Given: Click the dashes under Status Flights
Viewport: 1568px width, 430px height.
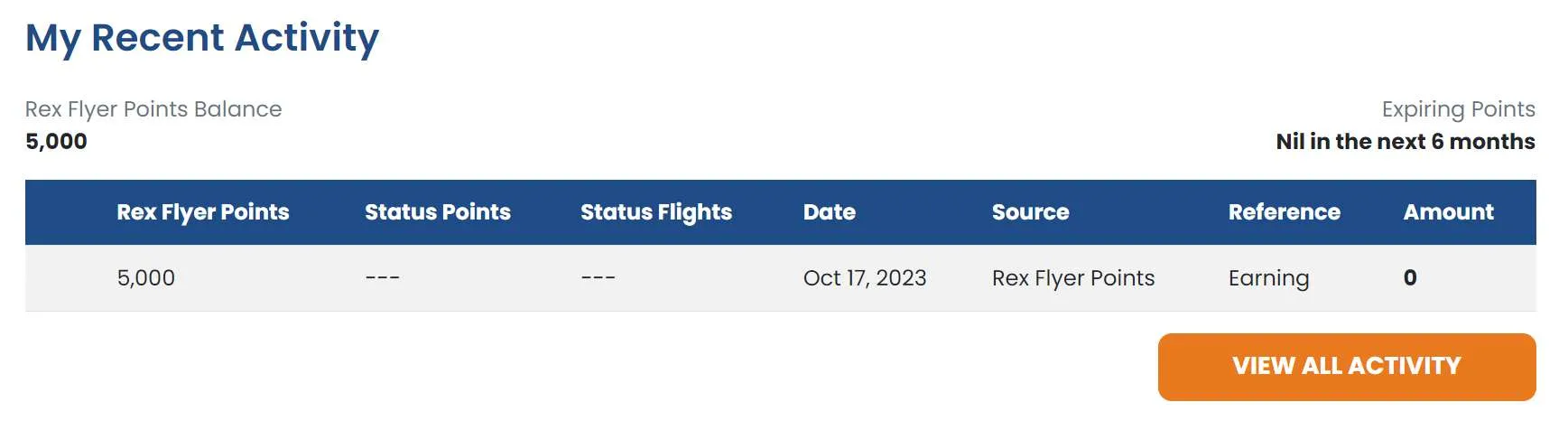Looking at the screenshot, I should (x=598, y=278).
